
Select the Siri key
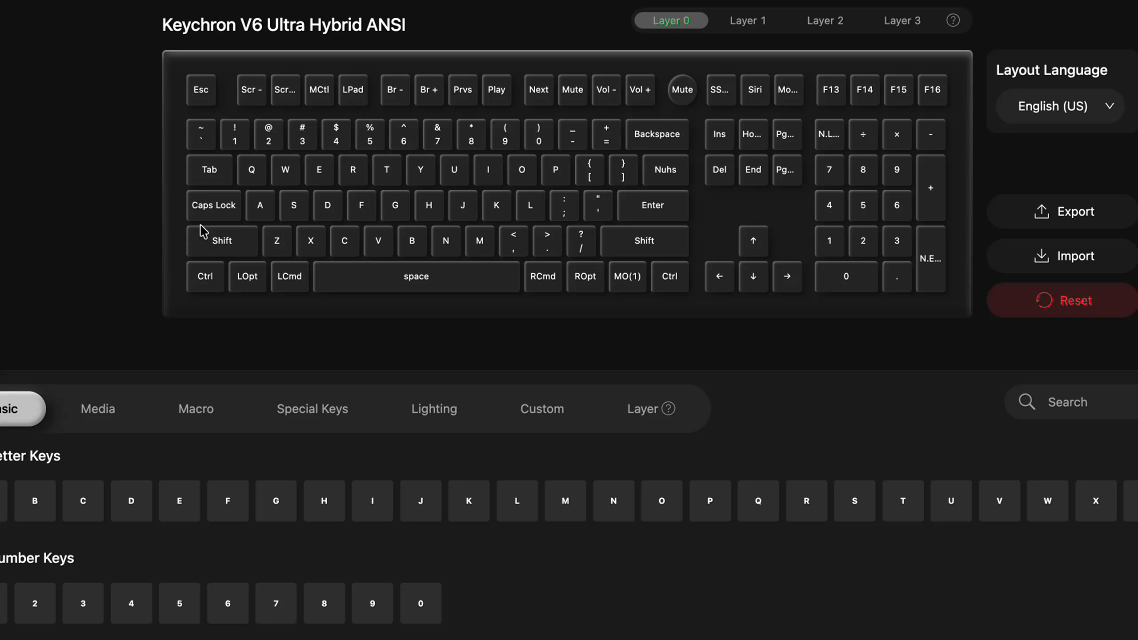point(755,90)
